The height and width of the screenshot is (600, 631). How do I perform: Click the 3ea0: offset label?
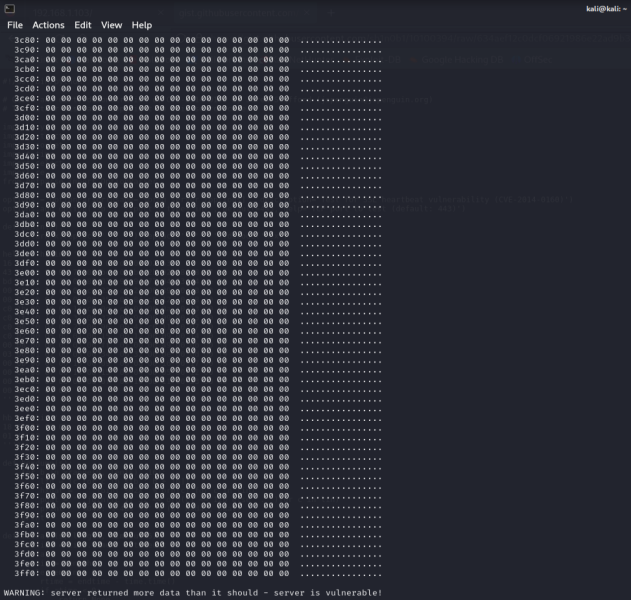click(27, 370)
